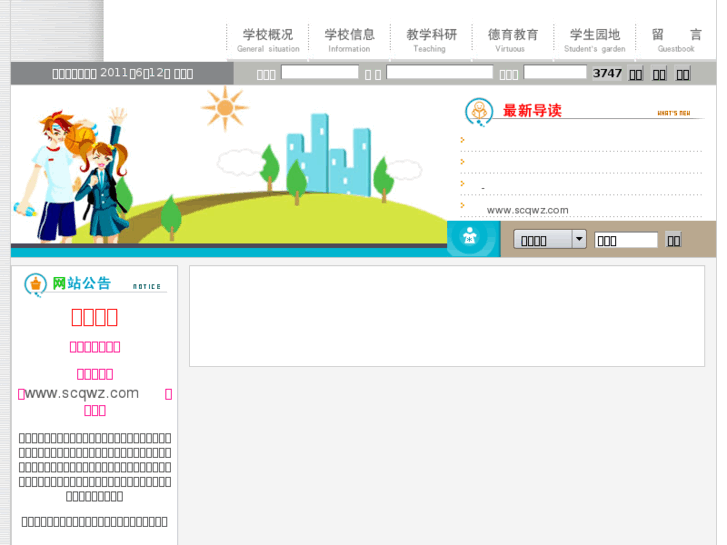This screenshot has width=727, height=545.
Task: Open the first 最新导读 news item
Action: (x=581, y=141)
